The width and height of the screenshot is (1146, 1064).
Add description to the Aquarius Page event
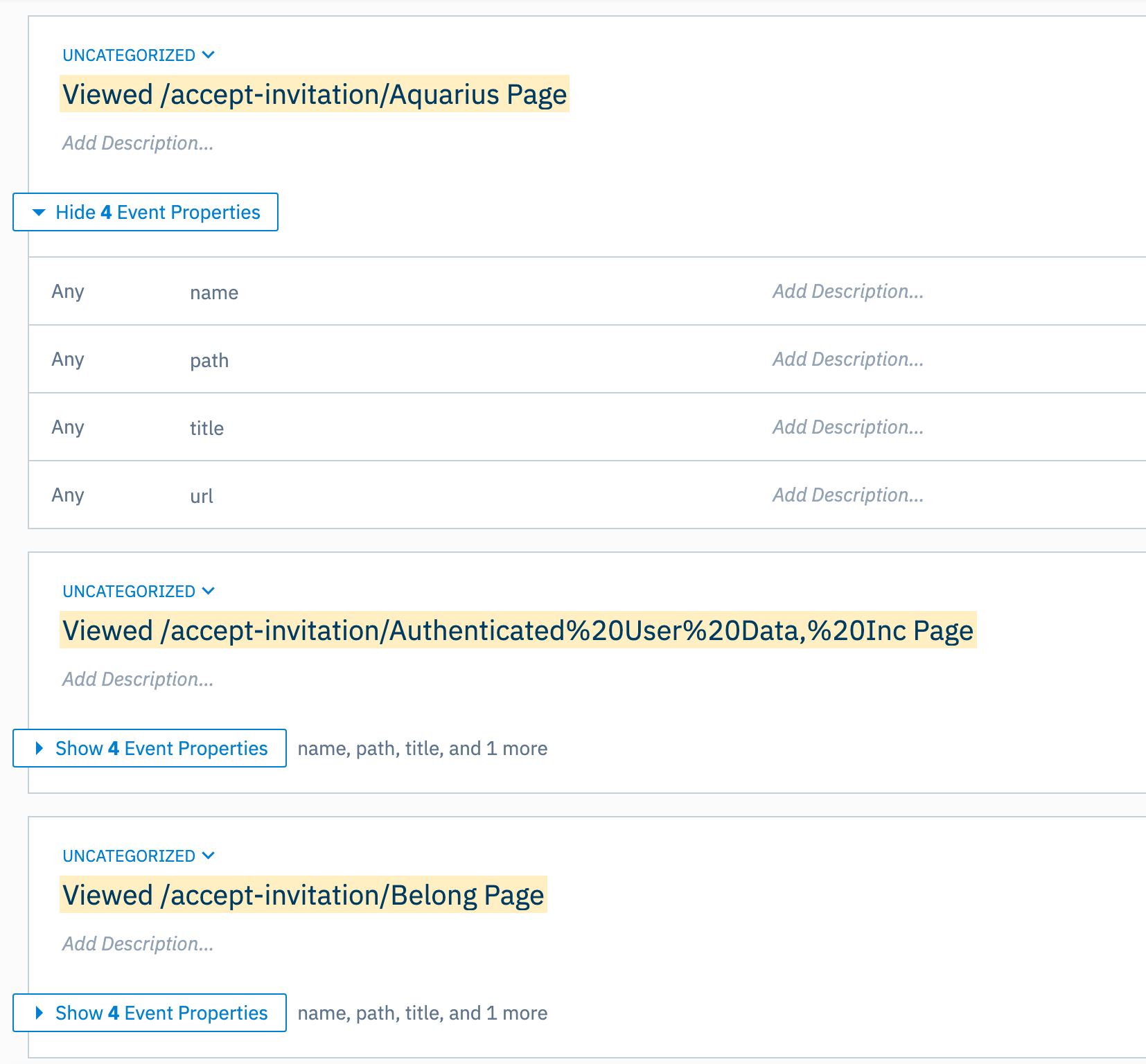tap(138, 143)
